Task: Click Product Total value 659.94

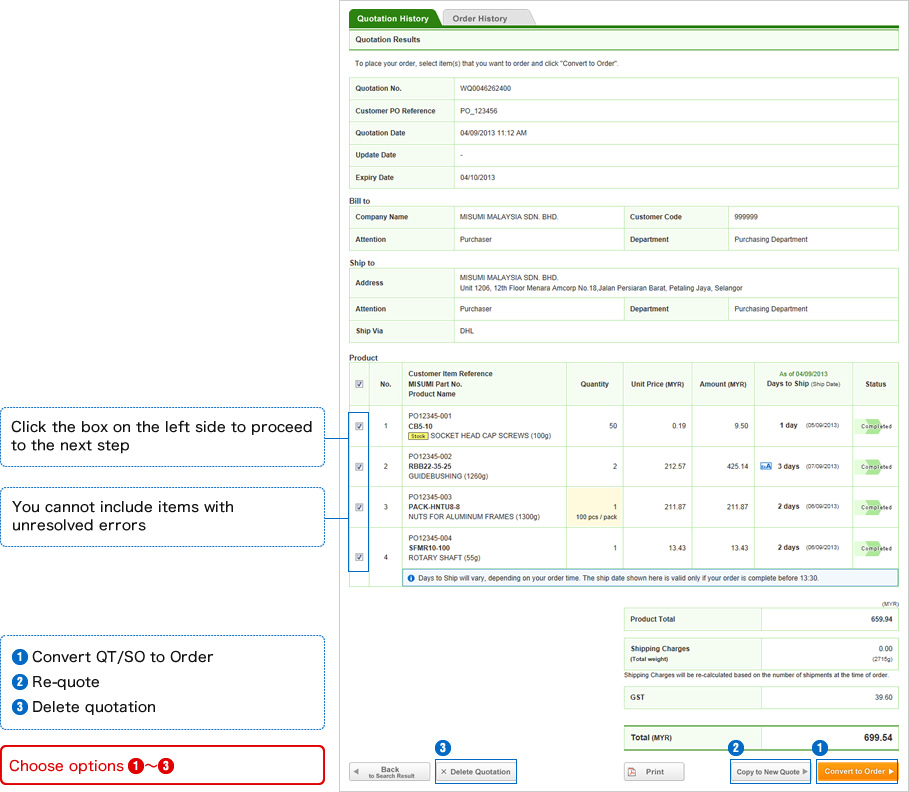Action: click(x=881, y=619)
